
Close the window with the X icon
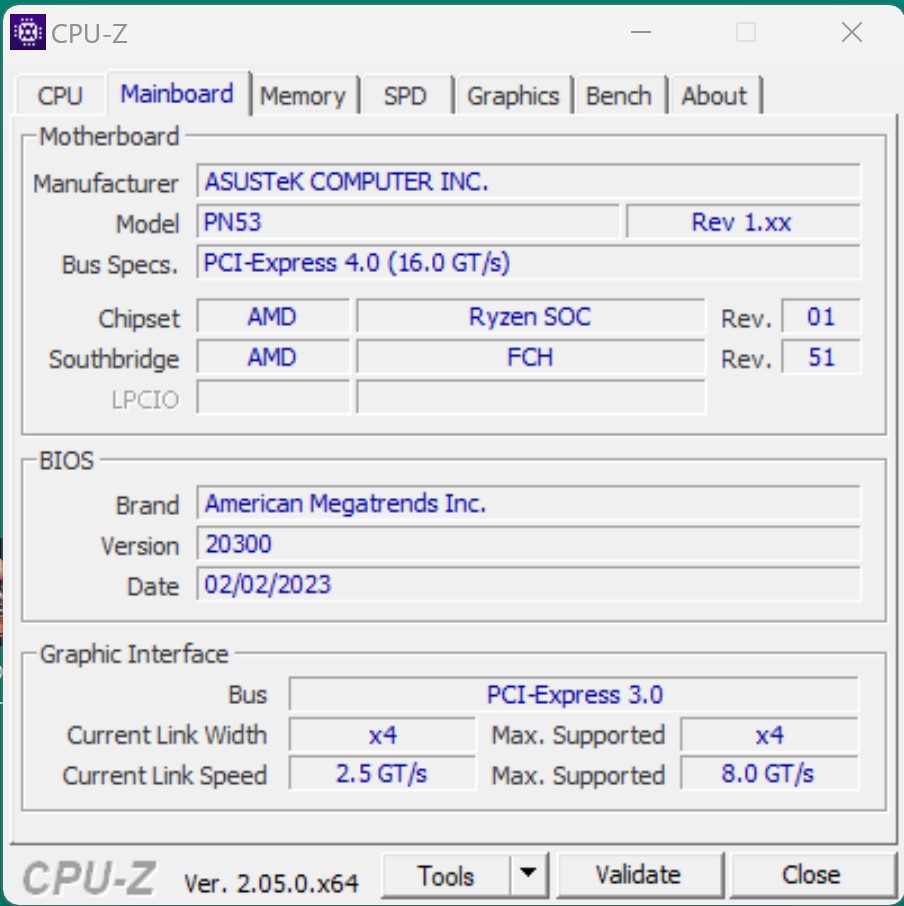851,32
